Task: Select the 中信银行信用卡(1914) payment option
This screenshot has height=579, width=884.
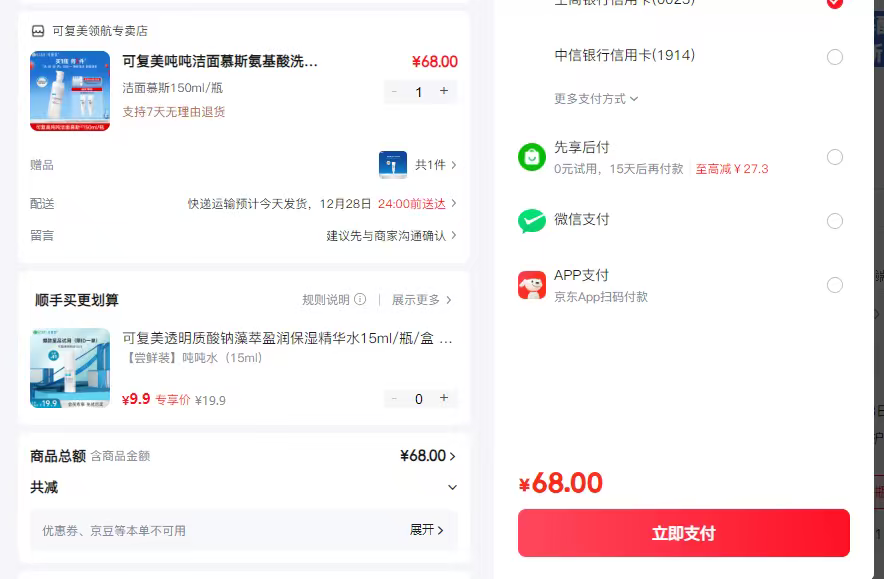Action: click(835, 57)
